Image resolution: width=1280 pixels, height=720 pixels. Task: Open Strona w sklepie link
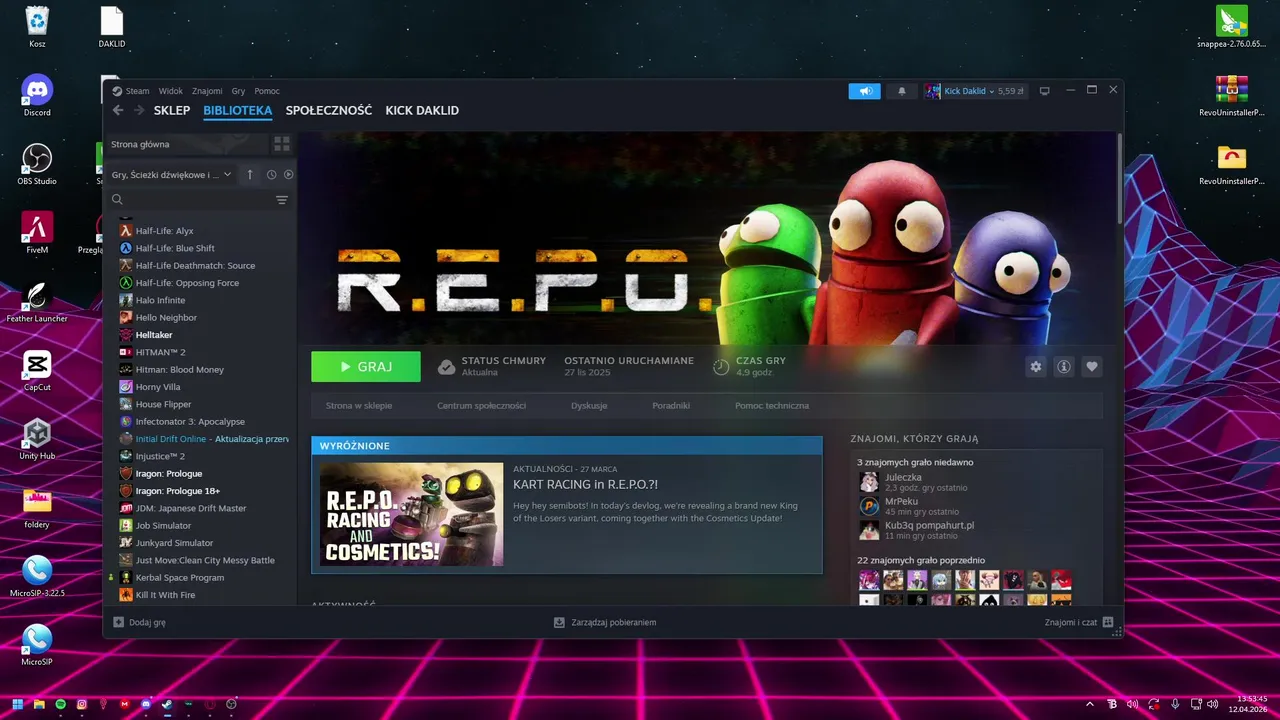[x=359, y=406]
